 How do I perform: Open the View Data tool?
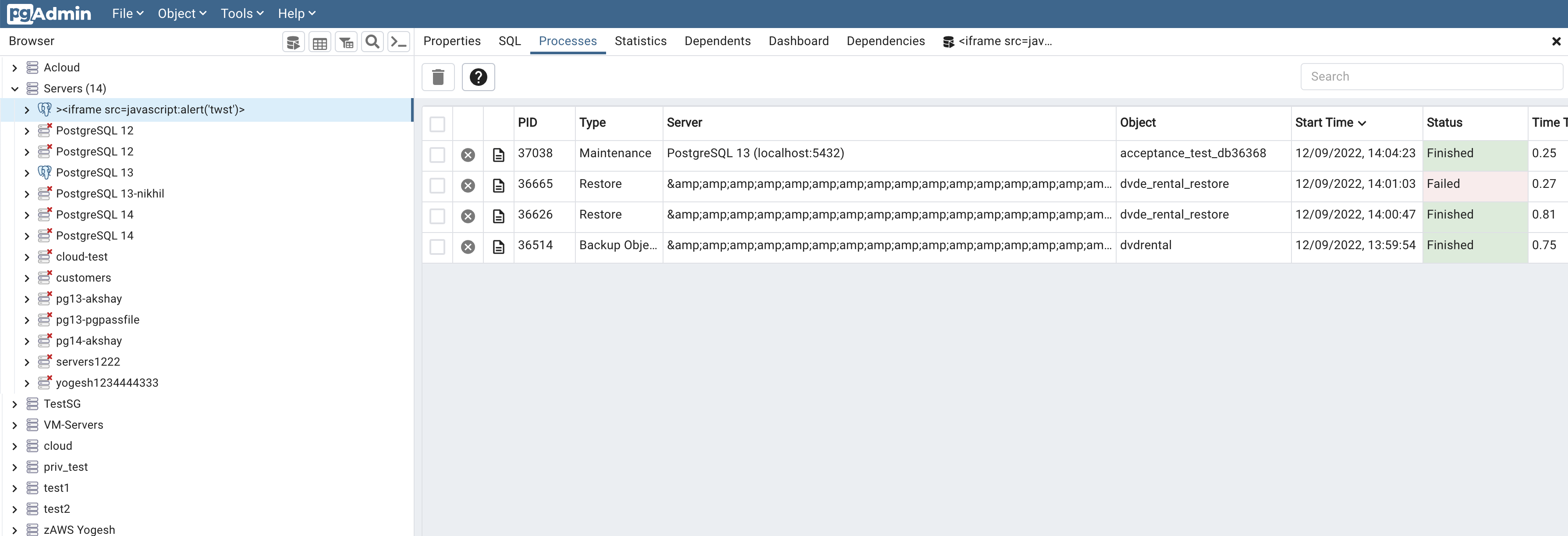click(x=319, y=41)
